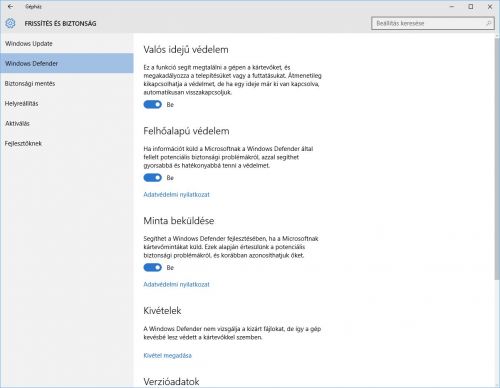Click the Valós idejű védelem heading
Screen dimensions: 500x388
pos(186,50)
